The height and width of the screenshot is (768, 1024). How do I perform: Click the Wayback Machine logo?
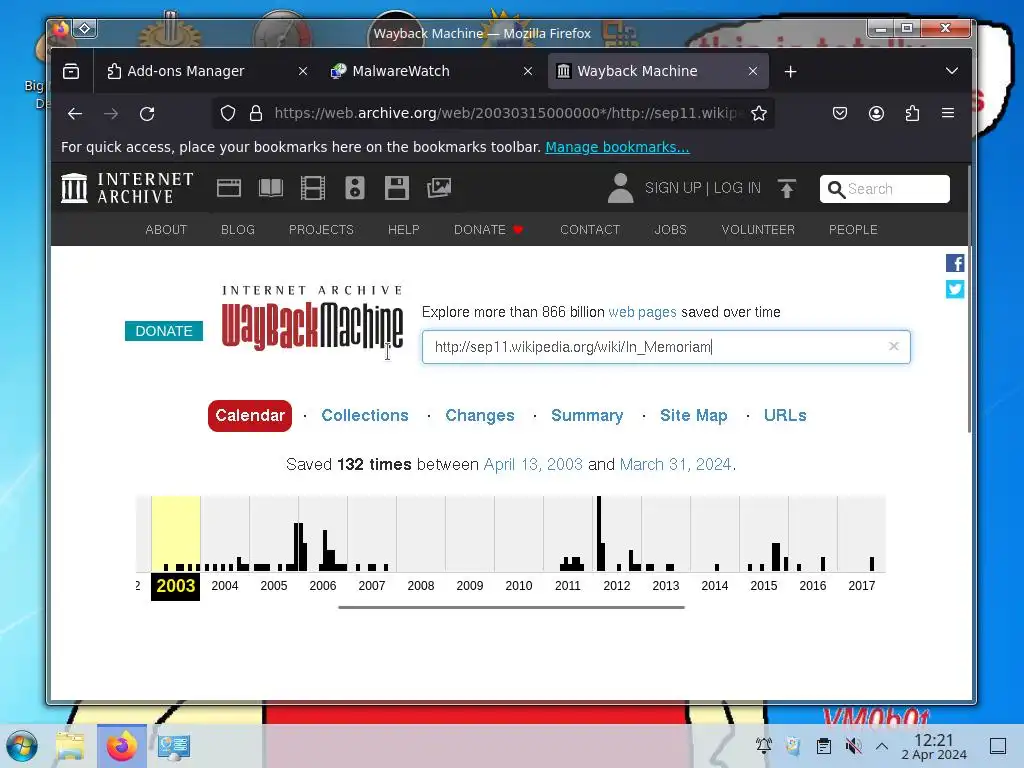pos(312,317)
